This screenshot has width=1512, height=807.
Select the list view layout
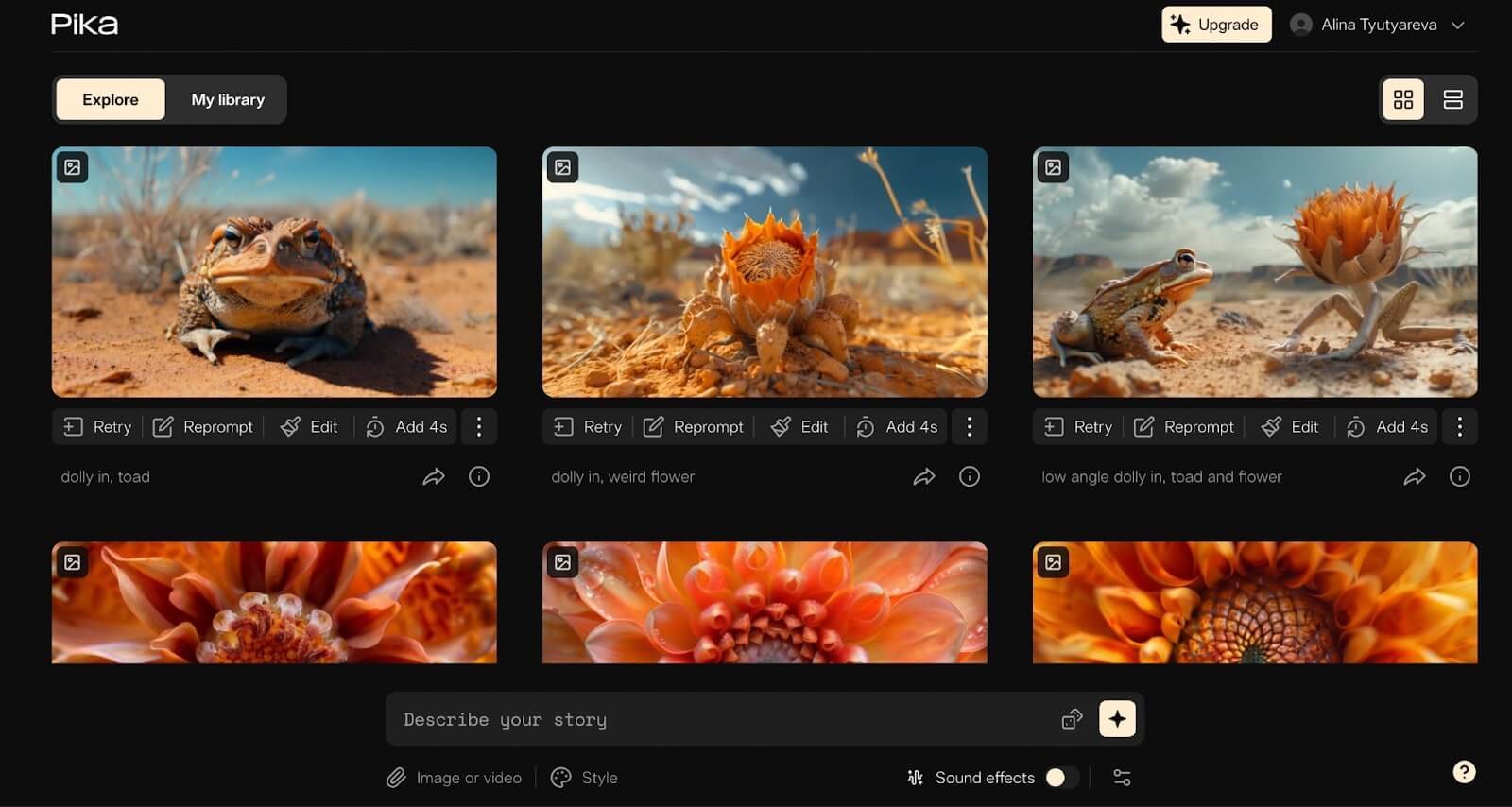tap(1453, 99)
